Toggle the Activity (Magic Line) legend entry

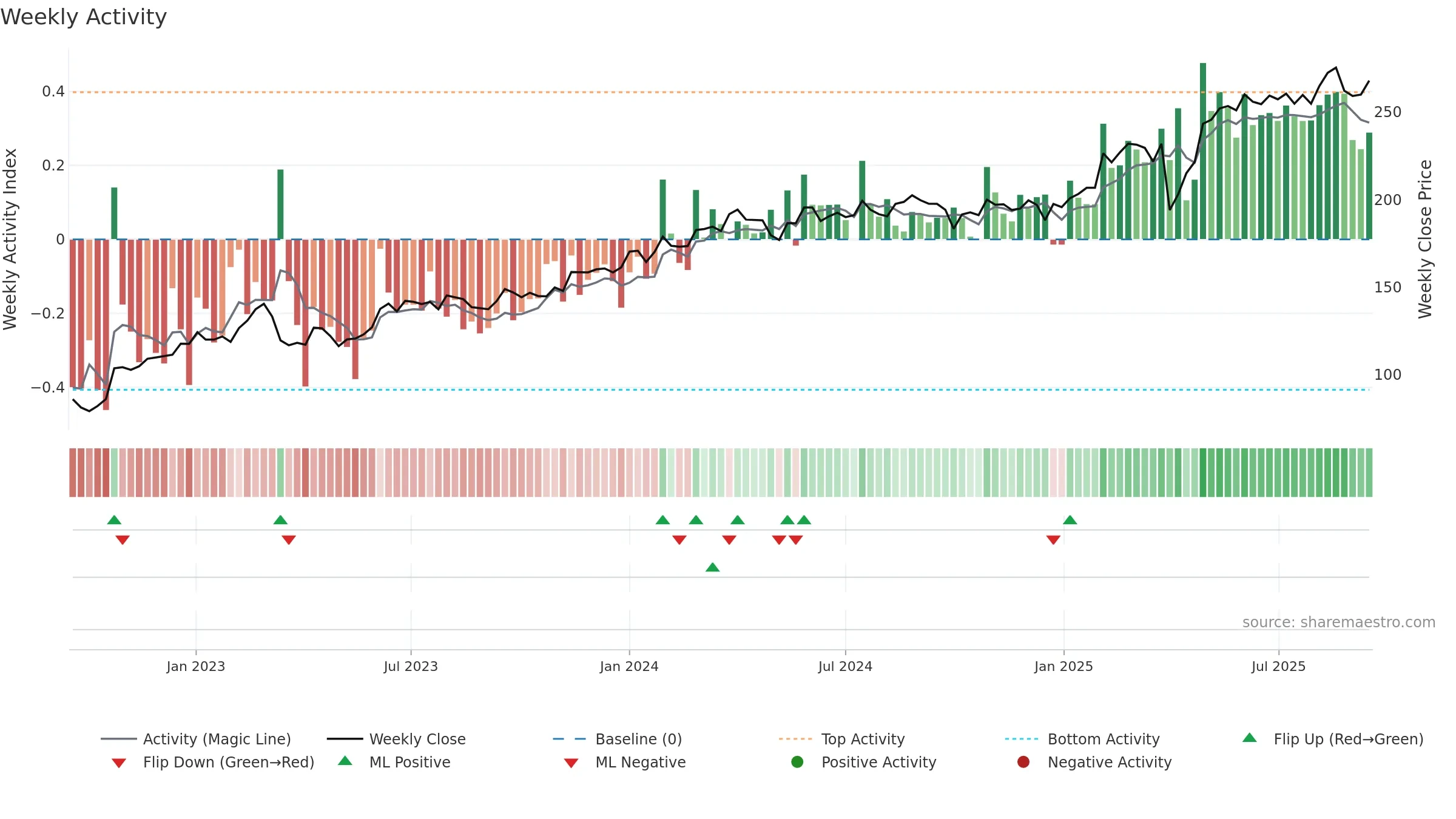[x=196, y=739]
